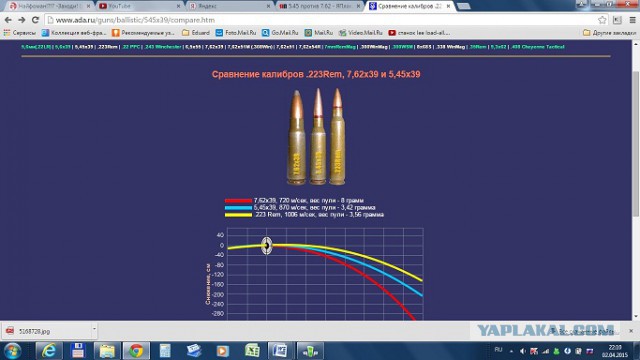Open the volume speaker tray icon
The image size is (640, 360).
point(523,351)
